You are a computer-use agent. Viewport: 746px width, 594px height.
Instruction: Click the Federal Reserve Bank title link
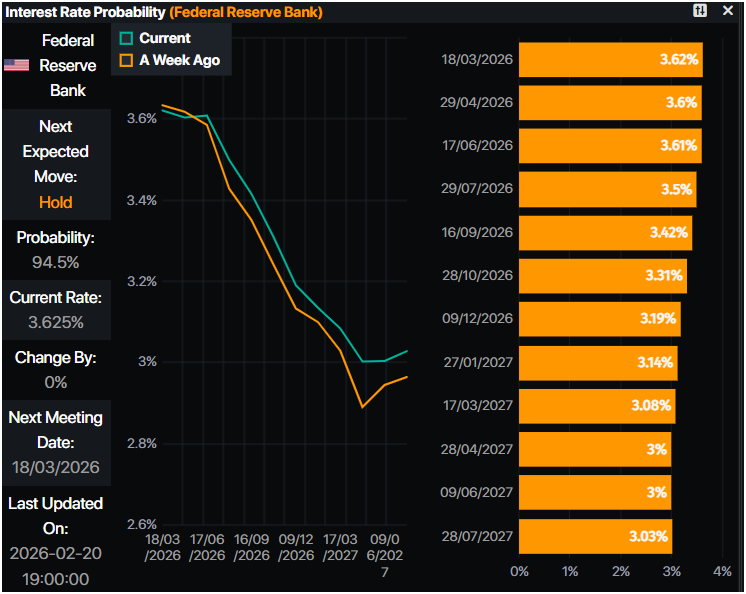click(244, 12)
